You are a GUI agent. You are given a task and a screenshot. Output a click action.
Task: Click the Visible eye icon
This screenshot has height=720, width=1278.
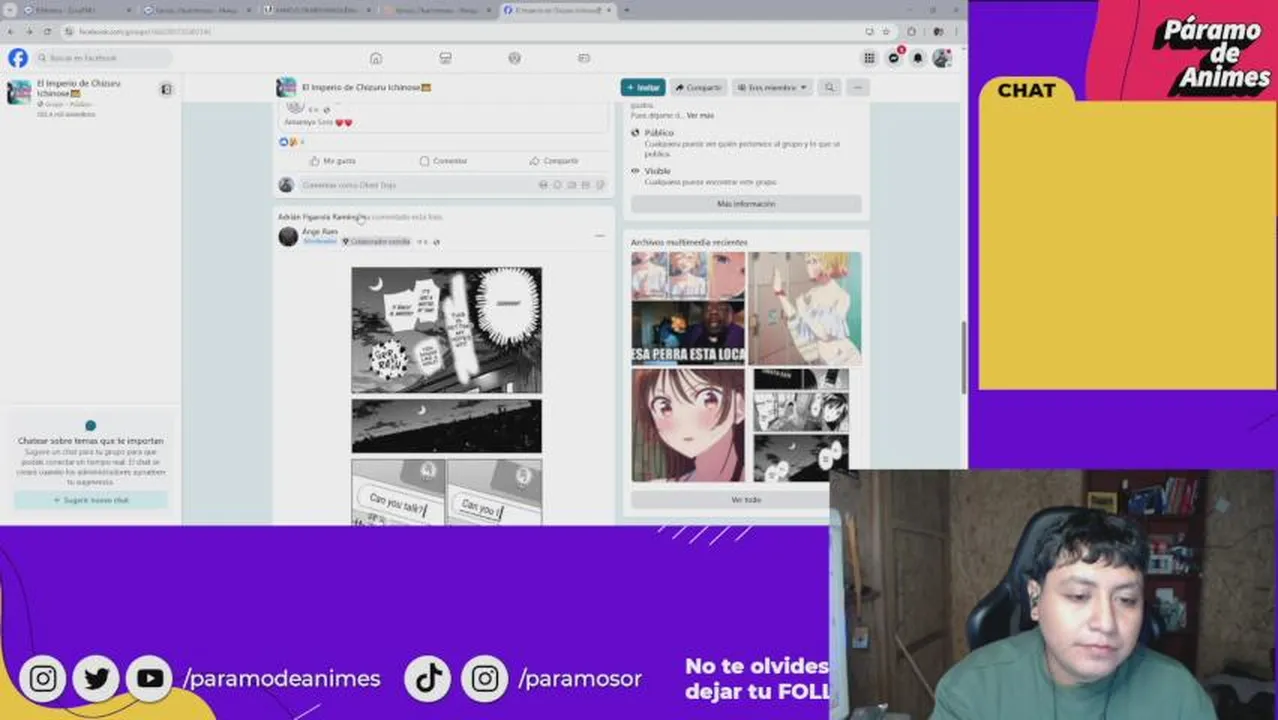tap(636, 171)
